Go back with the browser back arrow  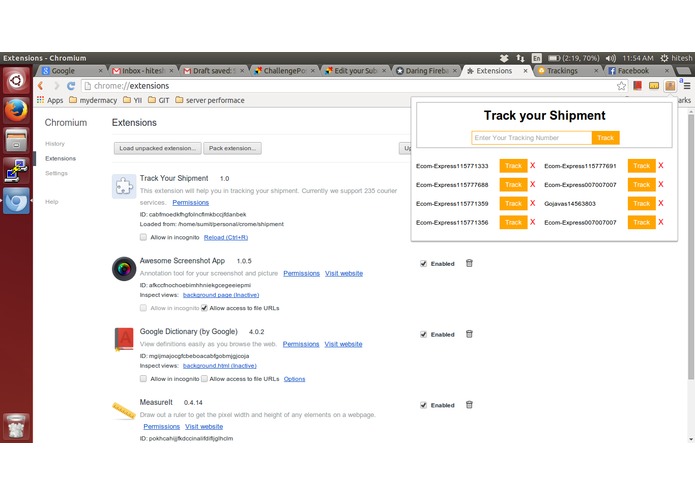pyautogui.click(x=41, y=86)
